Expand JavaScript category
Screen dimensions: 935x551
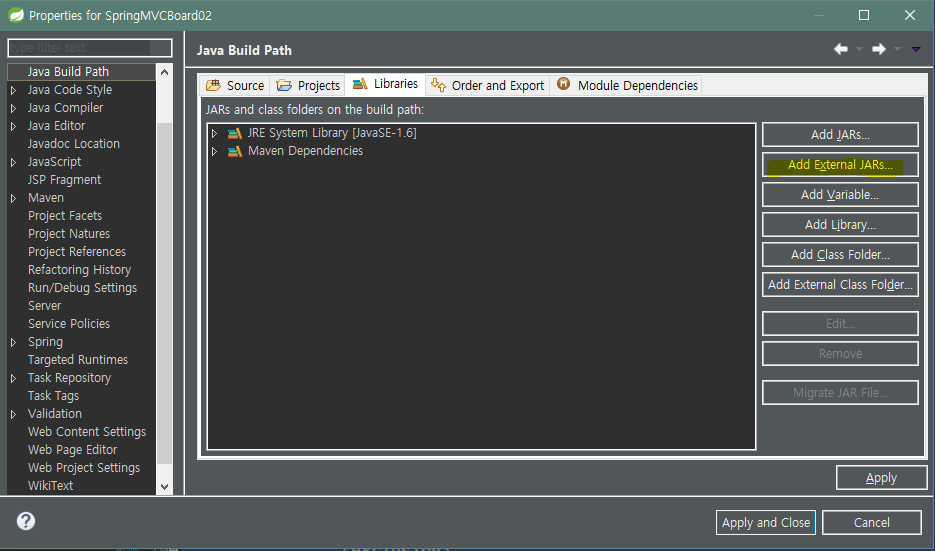coord(14,162)
